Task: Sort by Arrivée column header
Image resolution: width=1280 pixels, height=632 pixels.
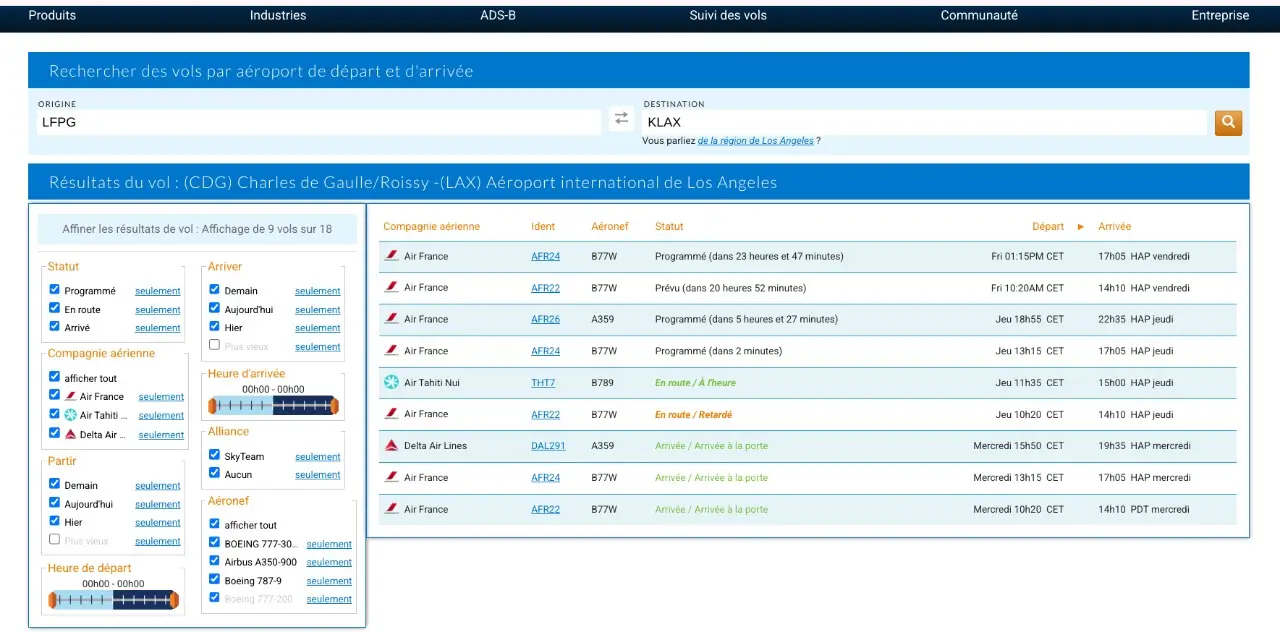Action: pos(1114,227)
